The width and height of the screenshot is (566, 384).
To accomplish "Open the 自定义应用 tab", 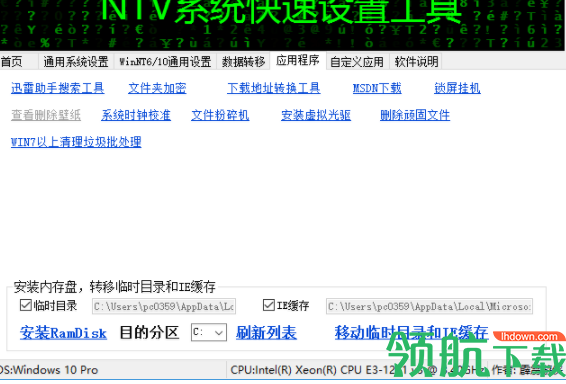I will point(357,62).
